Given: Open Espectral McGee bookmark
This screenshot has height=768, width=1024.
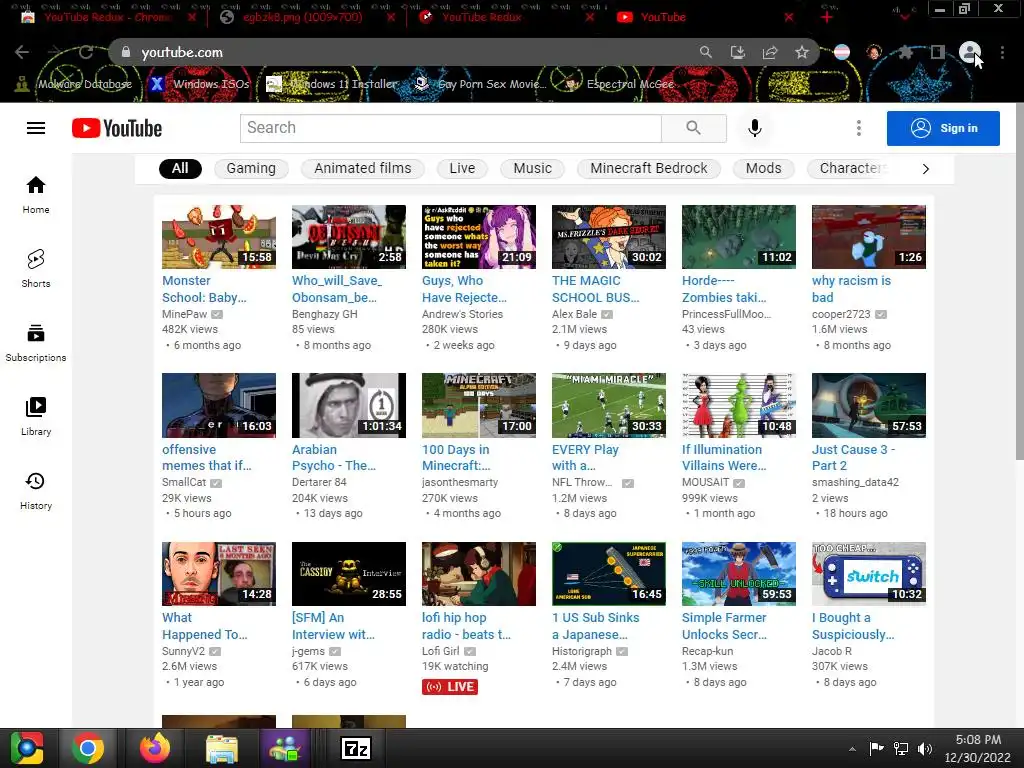Looking at the screenshot, I should pos(620,84).
